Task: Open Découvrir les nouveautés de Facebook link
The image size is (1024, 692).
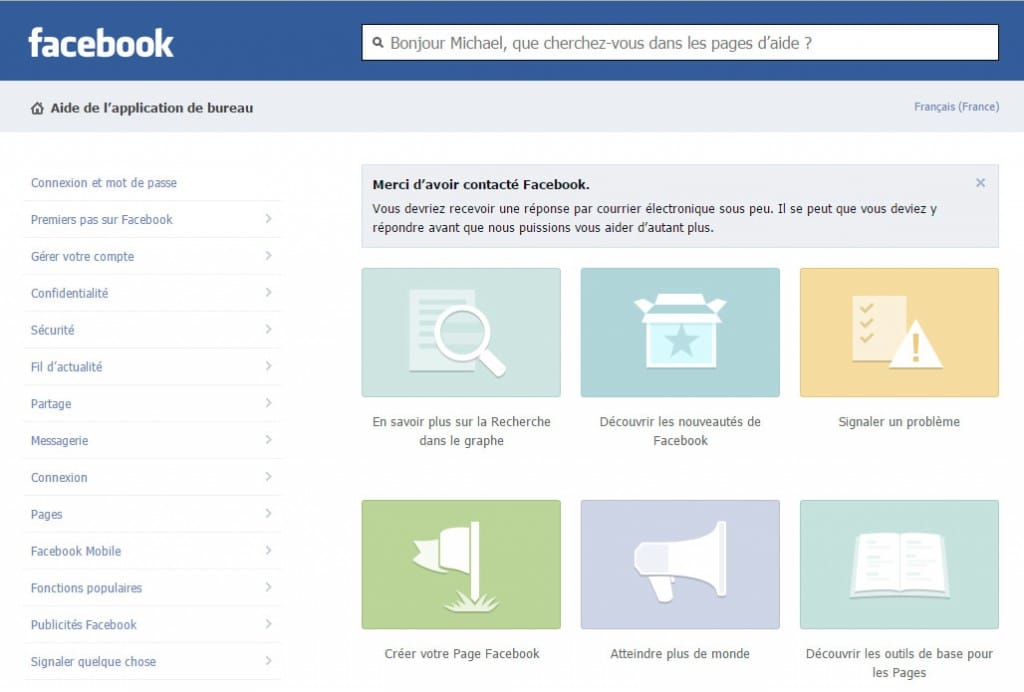Action: tap(680, 431)
